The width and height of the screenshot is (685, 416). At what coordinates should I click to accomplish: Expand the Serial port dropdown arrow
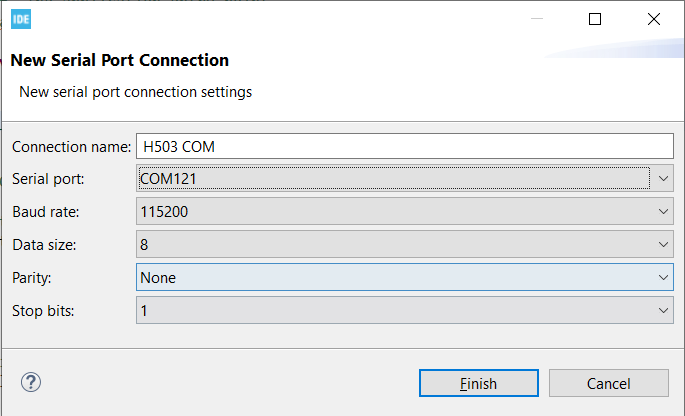point(664,179)
